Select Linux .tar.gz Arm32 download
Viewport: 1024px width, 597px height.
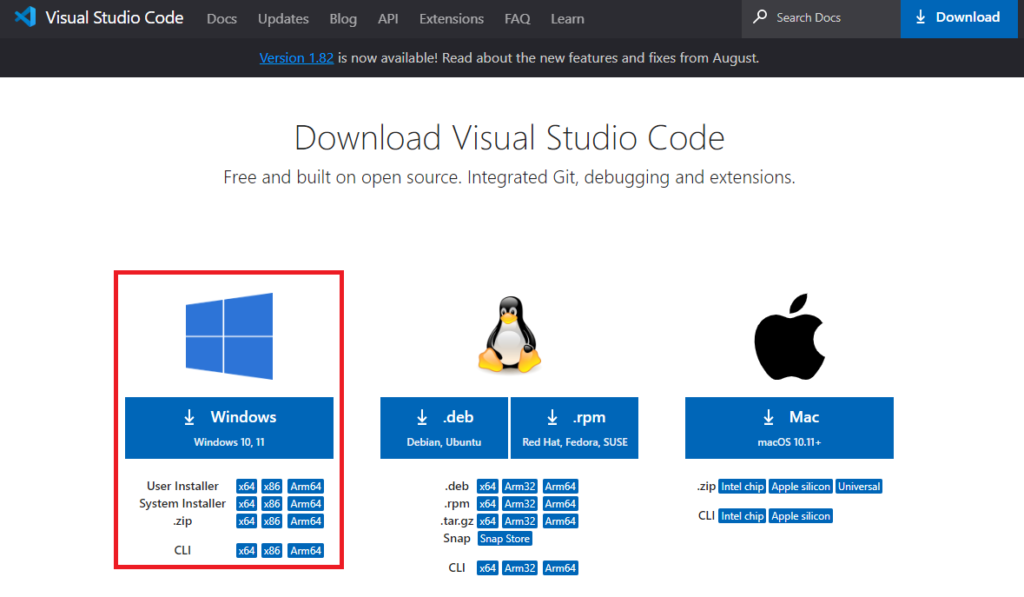520,521
